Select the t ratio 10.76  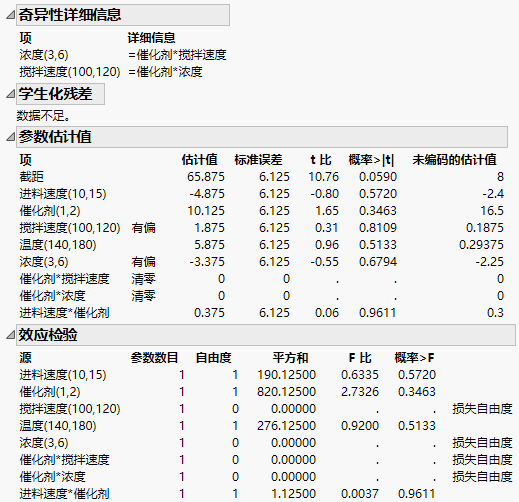(323, 177)
